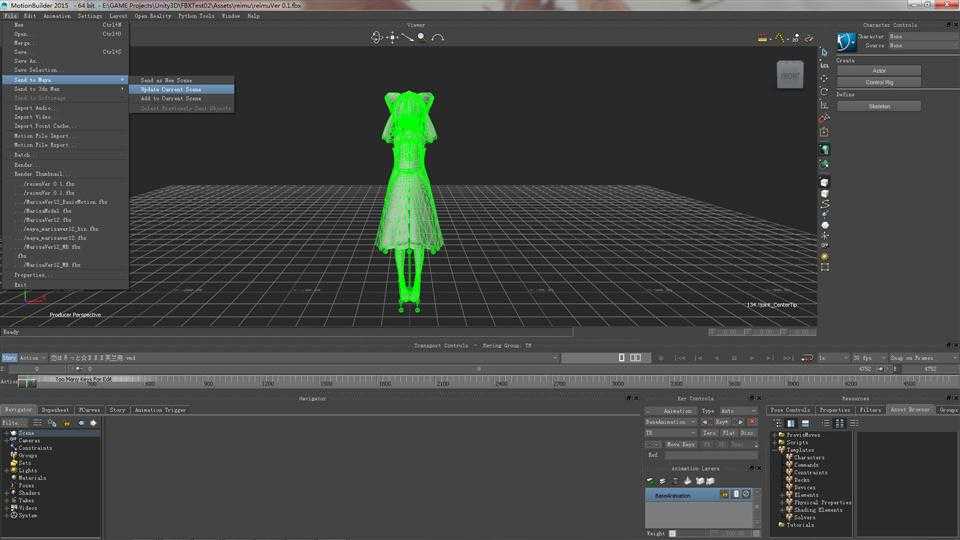Toggle the Story mode button in Transport Controls
The width and height of the screenshot is (960, 540).
tap(9, 358)
